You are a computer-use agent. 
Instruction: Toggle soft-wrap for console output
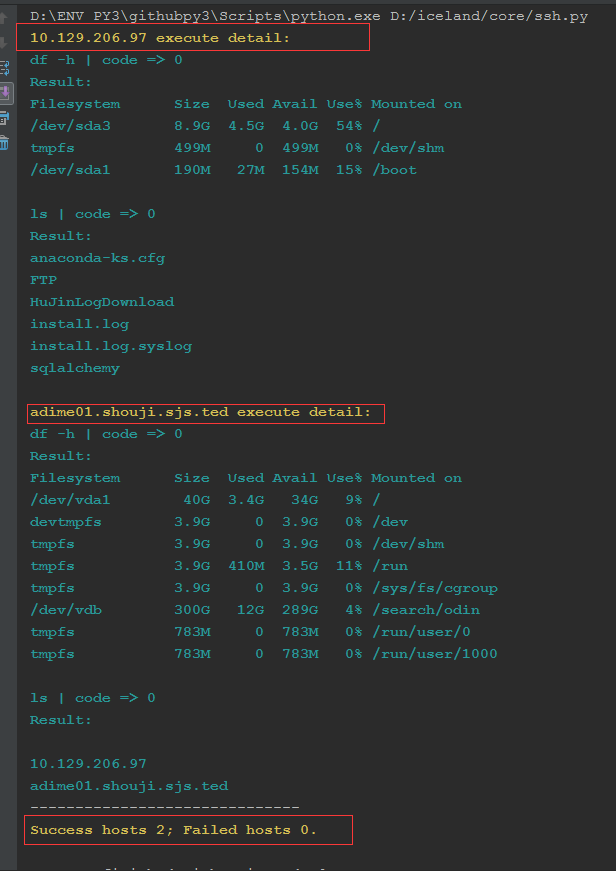(5, 68)
